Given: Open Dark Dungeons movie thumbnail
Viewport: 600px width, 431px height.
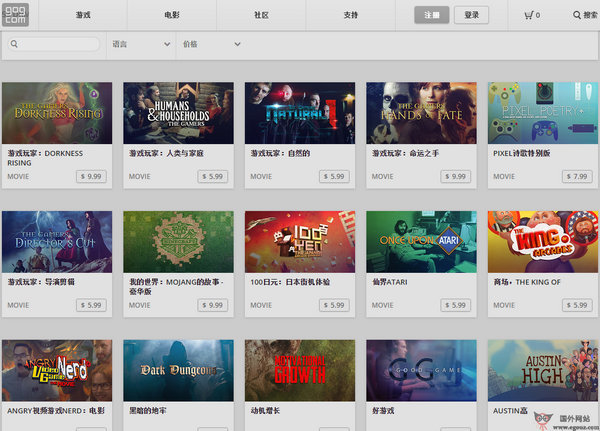Looking at the screenshot, I should 178,371.
